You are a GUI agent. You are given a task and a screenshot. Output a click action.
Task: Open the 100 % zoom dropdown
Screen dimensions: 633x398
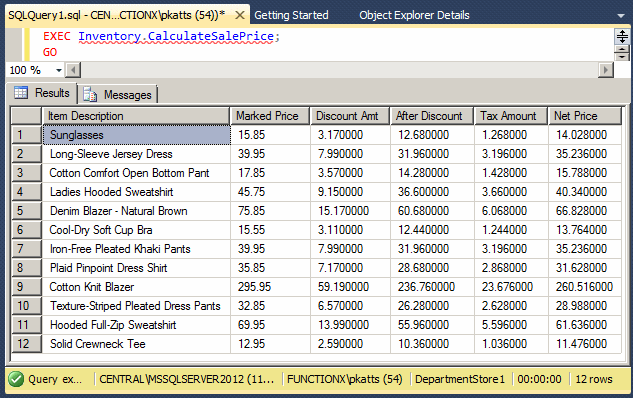point(59,70)
